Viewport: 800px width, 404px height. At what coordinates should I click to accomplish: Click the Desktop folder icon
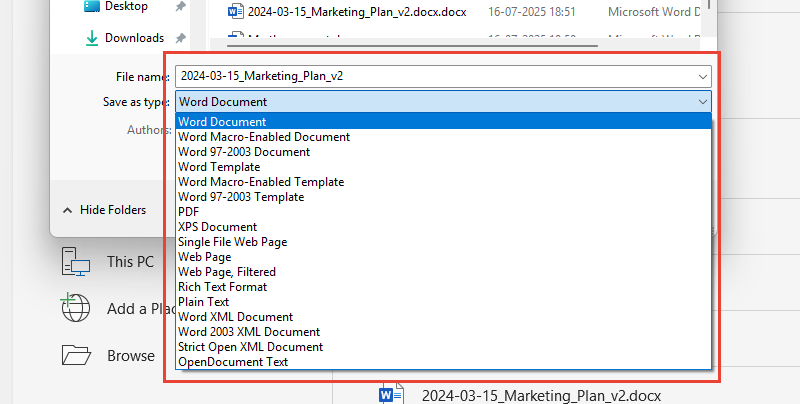click(92, 6)
